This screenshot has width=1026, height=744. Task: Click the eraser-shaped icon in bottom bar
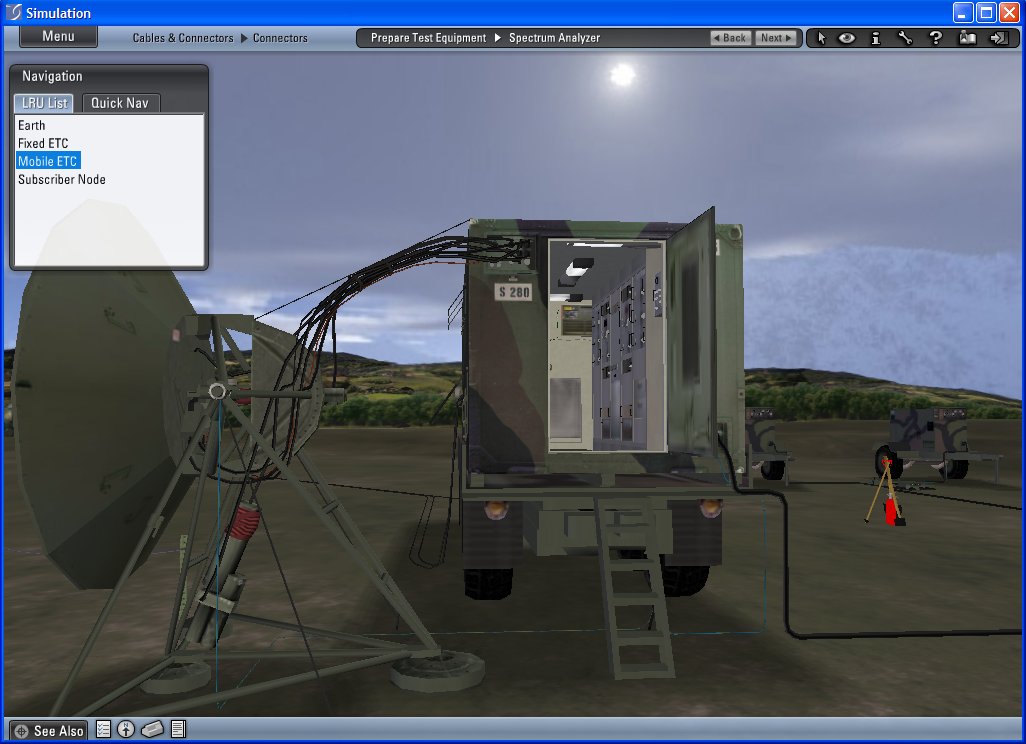click(152, 730)
